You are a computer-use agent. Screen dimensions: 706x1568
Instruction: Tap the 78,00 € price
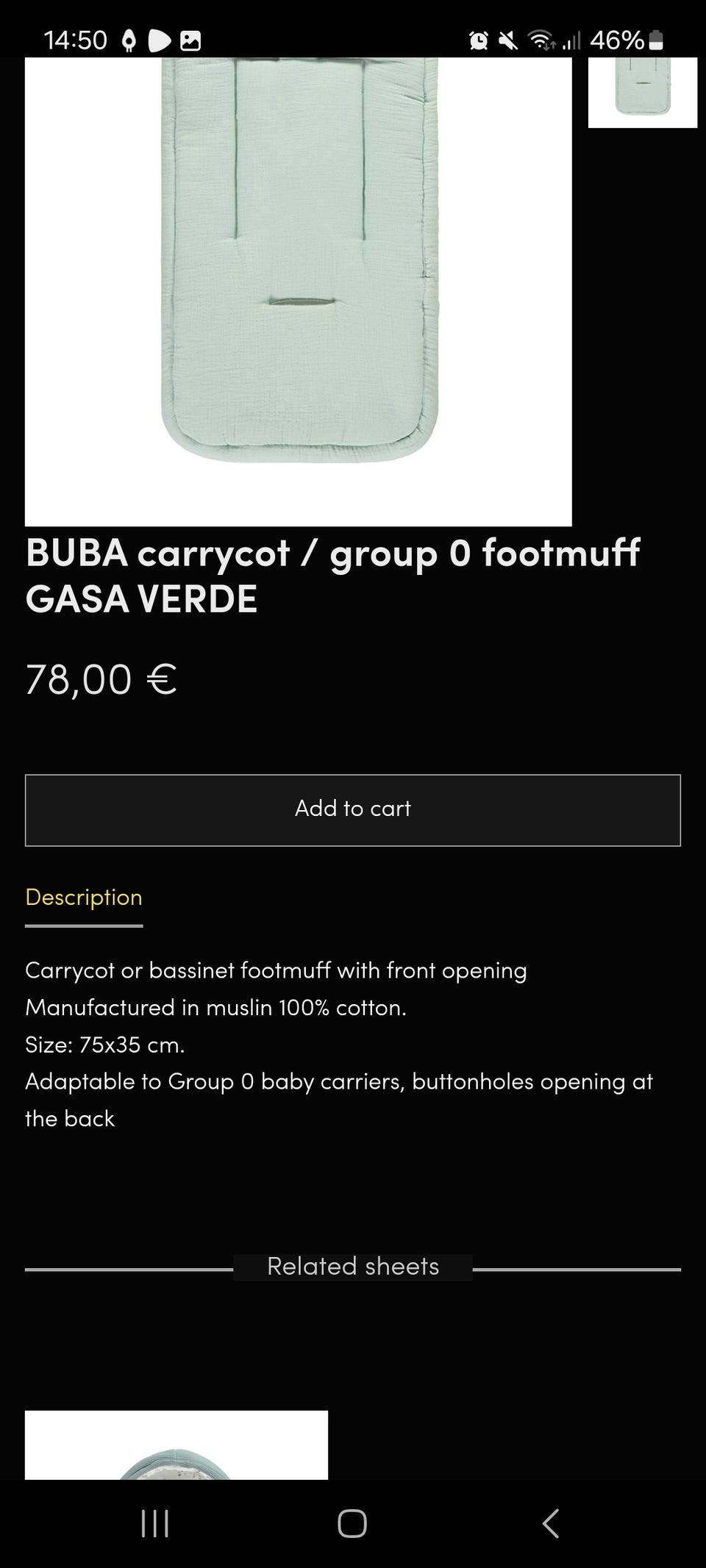101,679
